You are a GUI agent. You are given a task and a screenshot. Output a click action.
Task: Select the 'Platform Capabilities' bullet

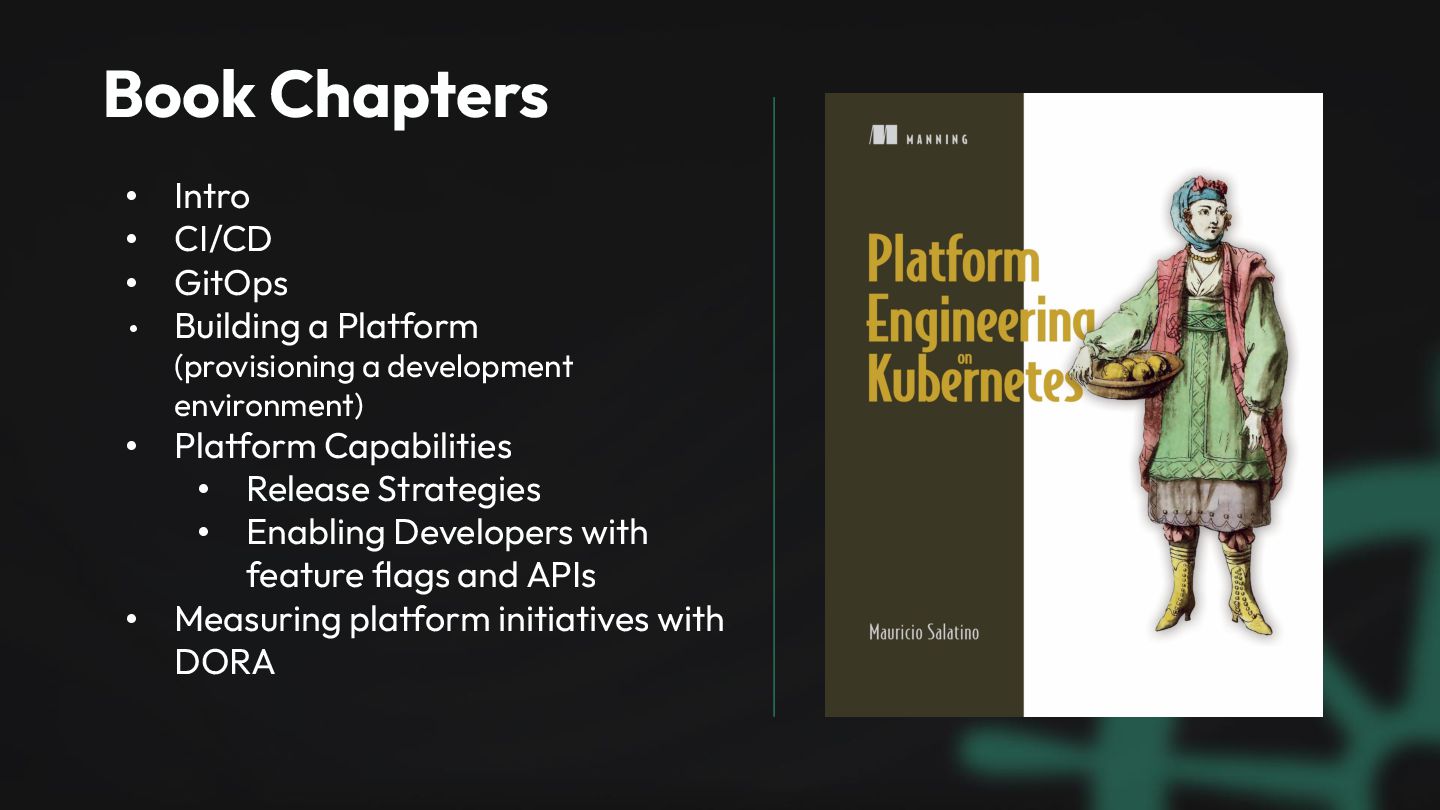click(343, 445)
